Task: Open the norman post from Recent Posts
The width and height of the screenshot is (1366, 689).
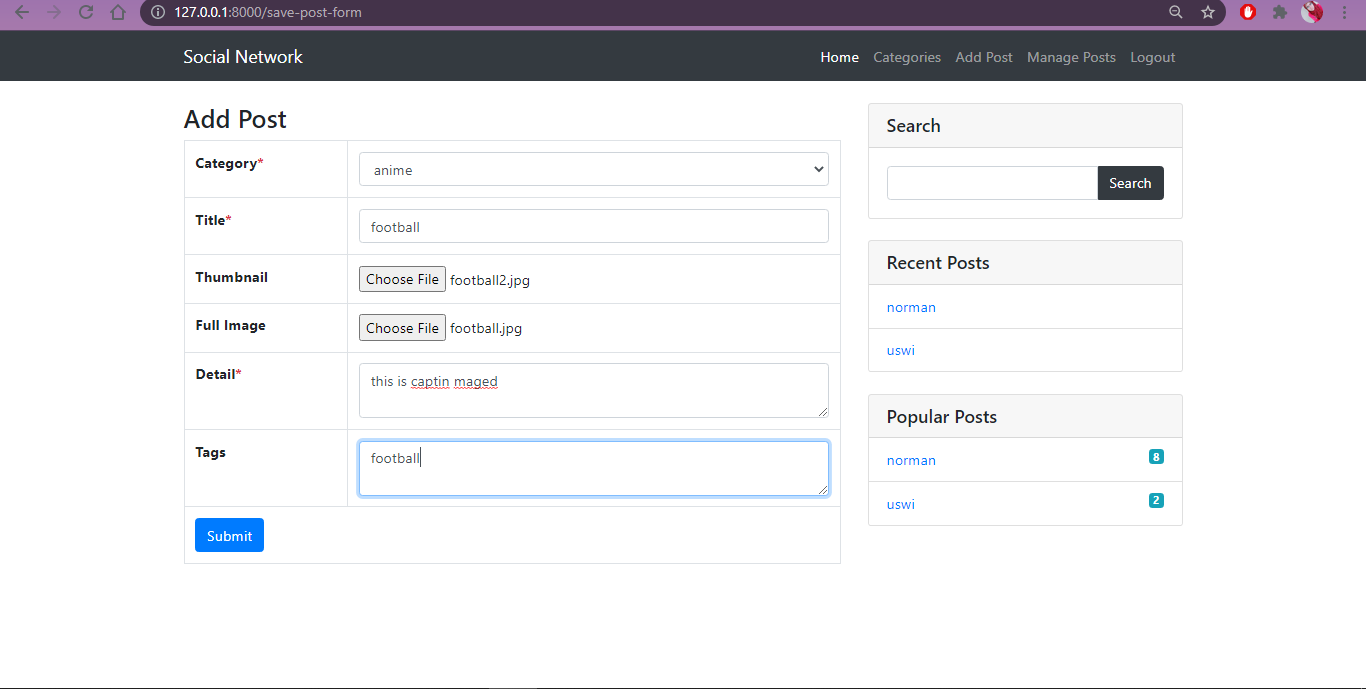Action: tap(911, 307)
